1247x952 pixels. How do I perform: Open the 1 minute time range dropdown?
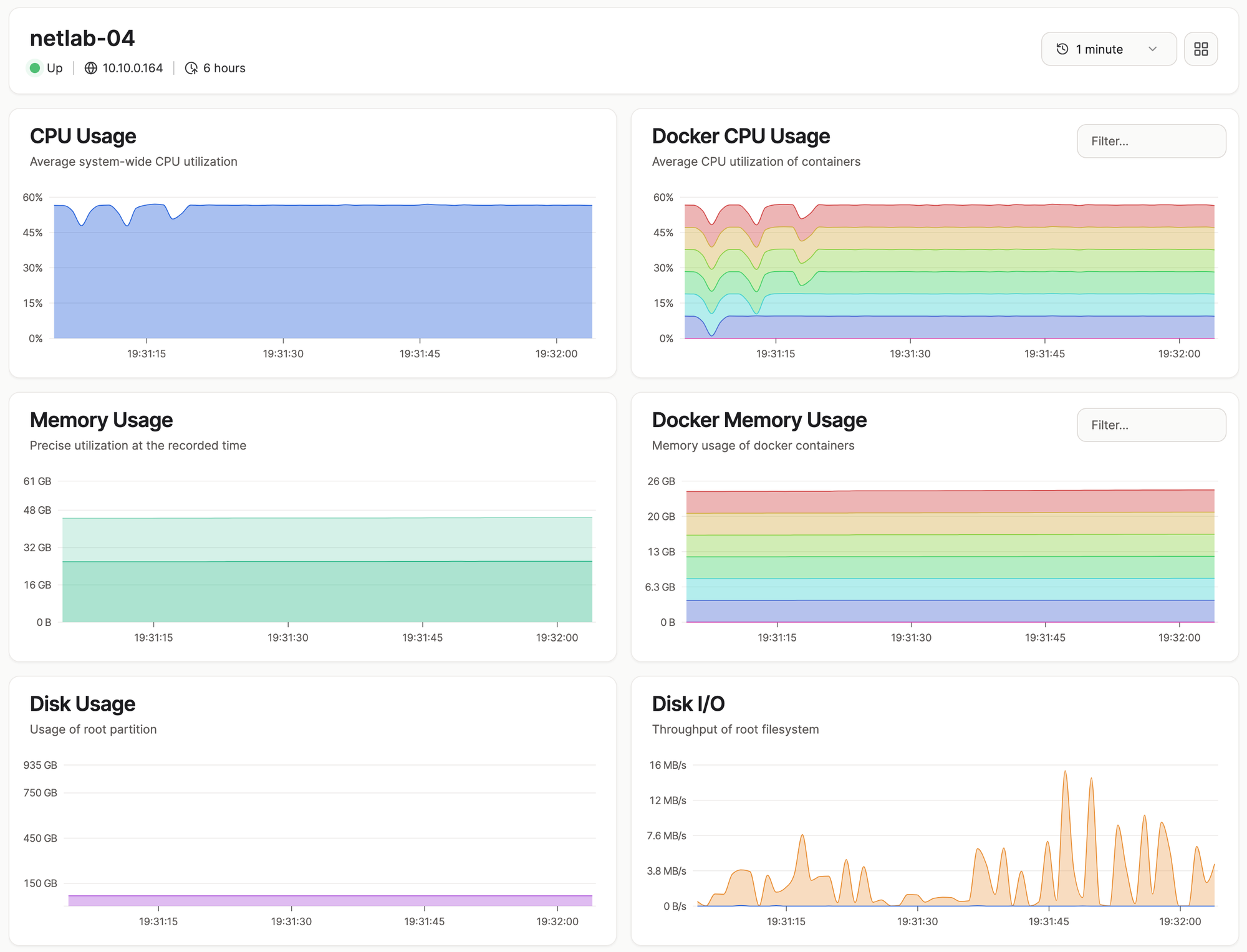[1109, 49]
